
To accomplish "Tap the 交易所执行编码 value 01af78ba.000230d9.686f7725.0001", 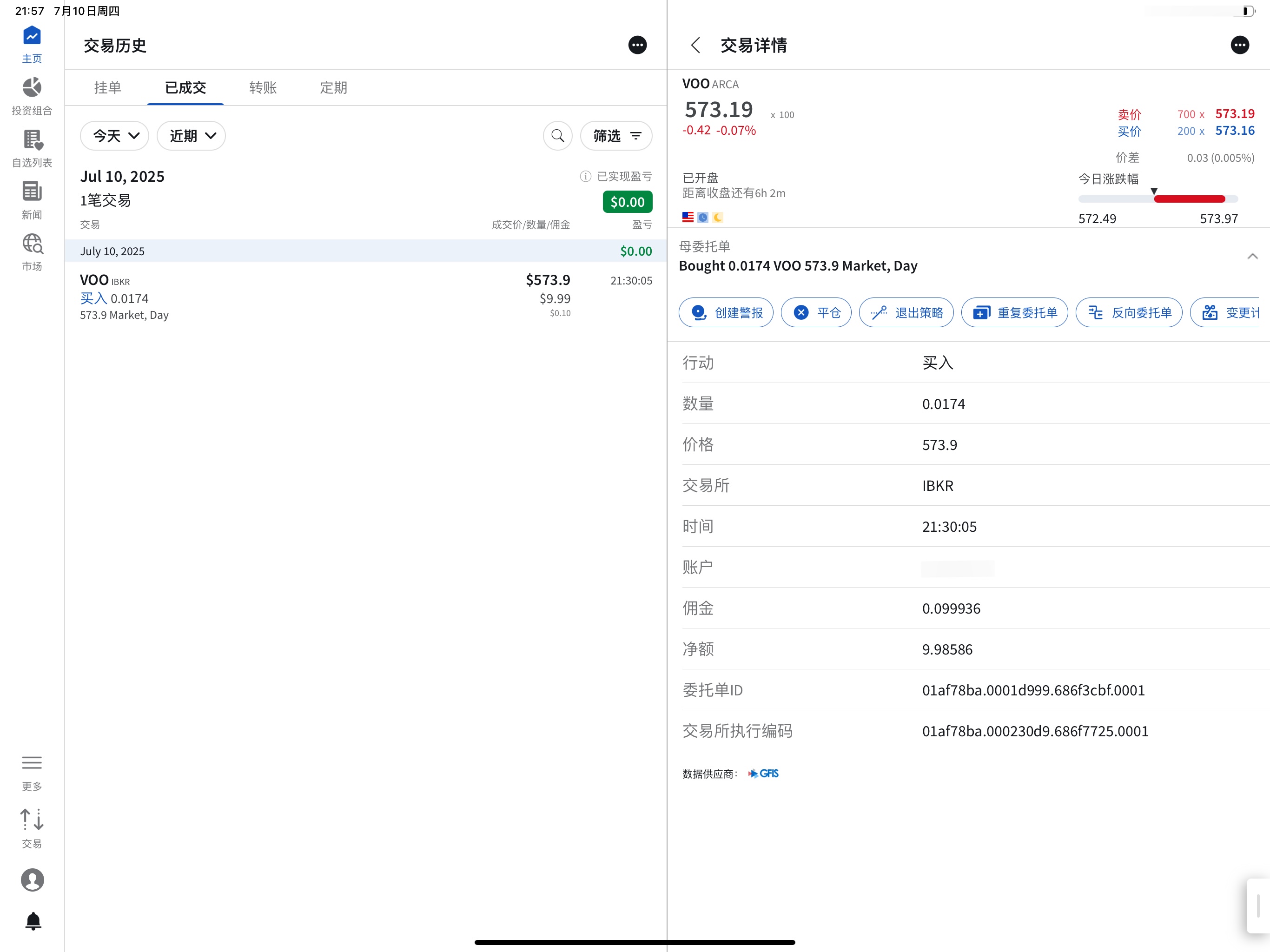I will (x=1035, y=730).
